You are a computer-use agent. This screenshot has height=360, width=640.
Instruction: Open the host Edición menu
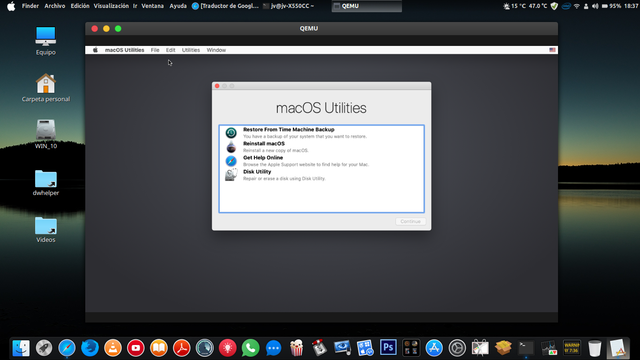point(80,6)
